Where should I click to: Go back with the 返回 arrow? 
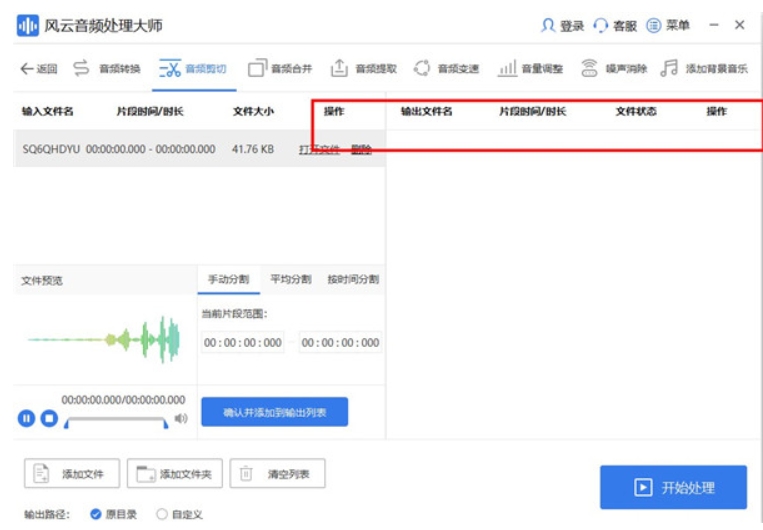tap(39, 69)
